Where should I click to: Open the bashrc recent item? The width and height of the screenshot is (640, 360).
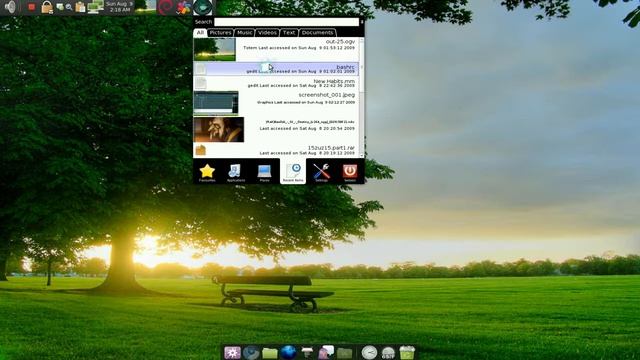point(276,69)
